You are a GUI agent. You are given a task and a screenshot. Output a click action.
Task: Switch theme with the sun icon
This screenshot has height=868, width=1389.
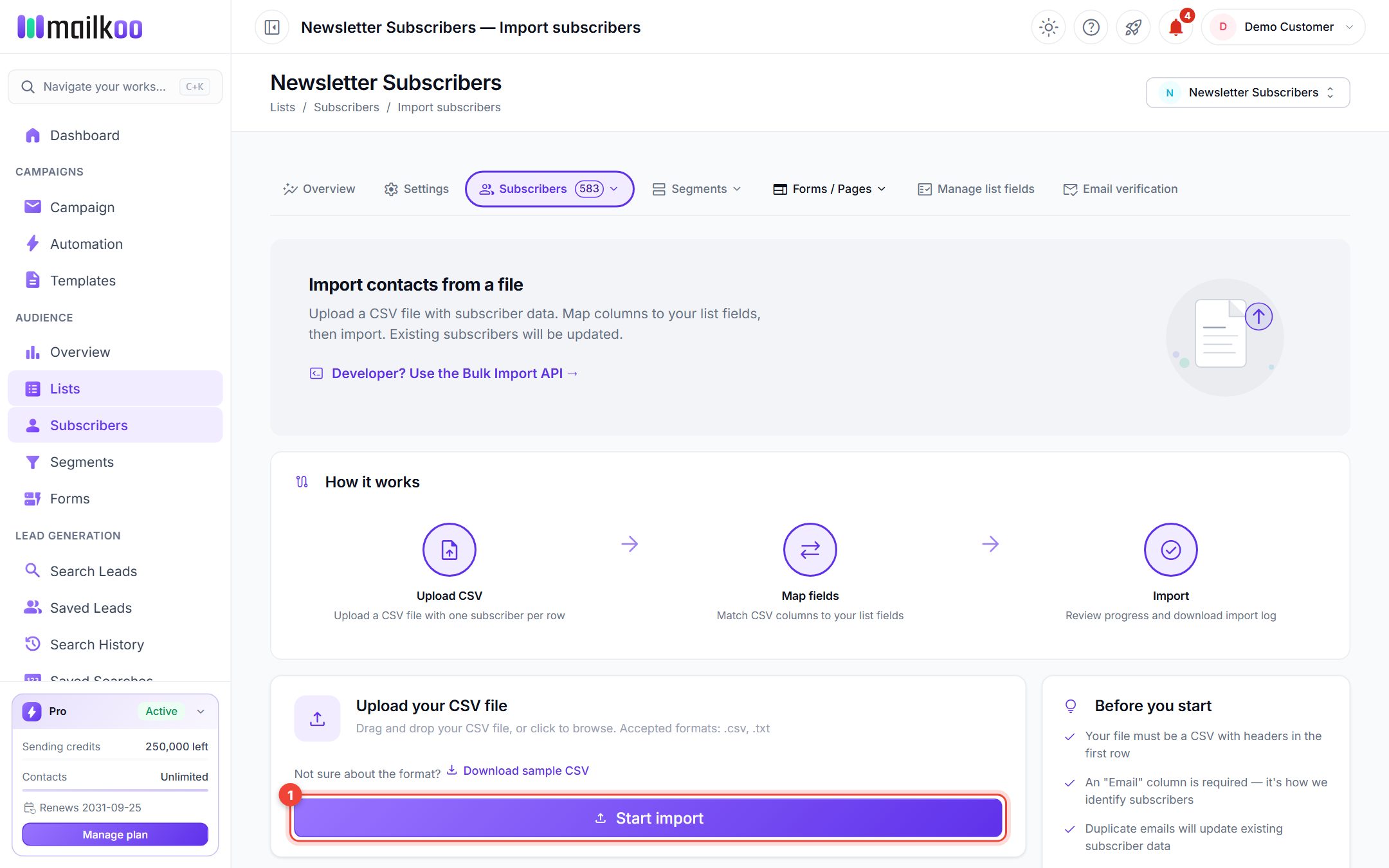1048,27
